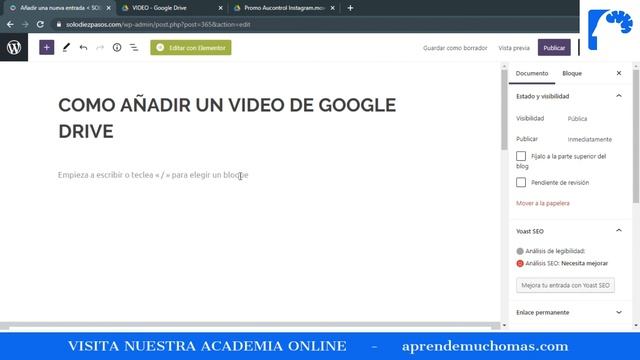Click Mover a la papelera link
640x360 pixels.
pos(542,203)
